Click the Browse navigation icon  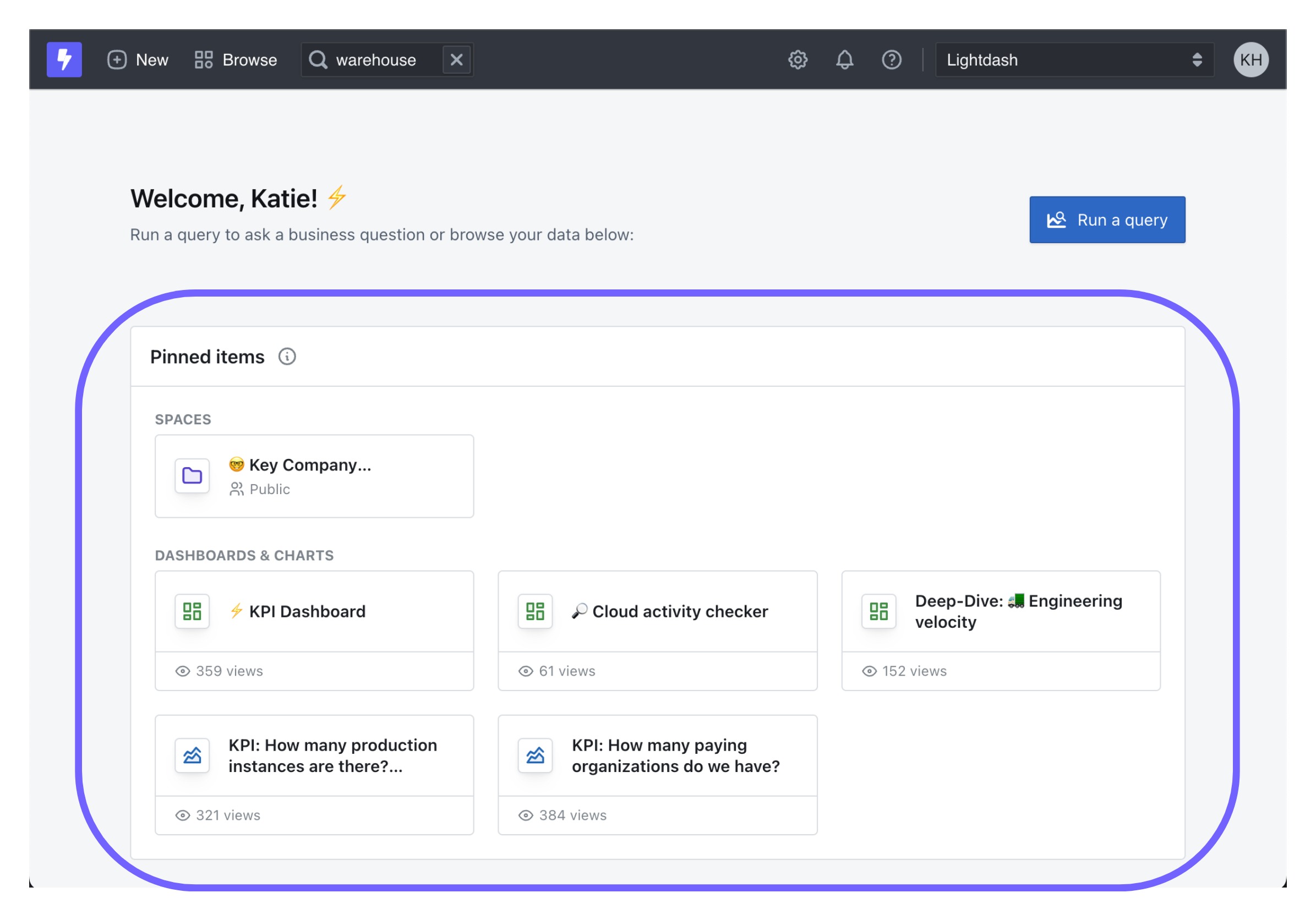203,58
